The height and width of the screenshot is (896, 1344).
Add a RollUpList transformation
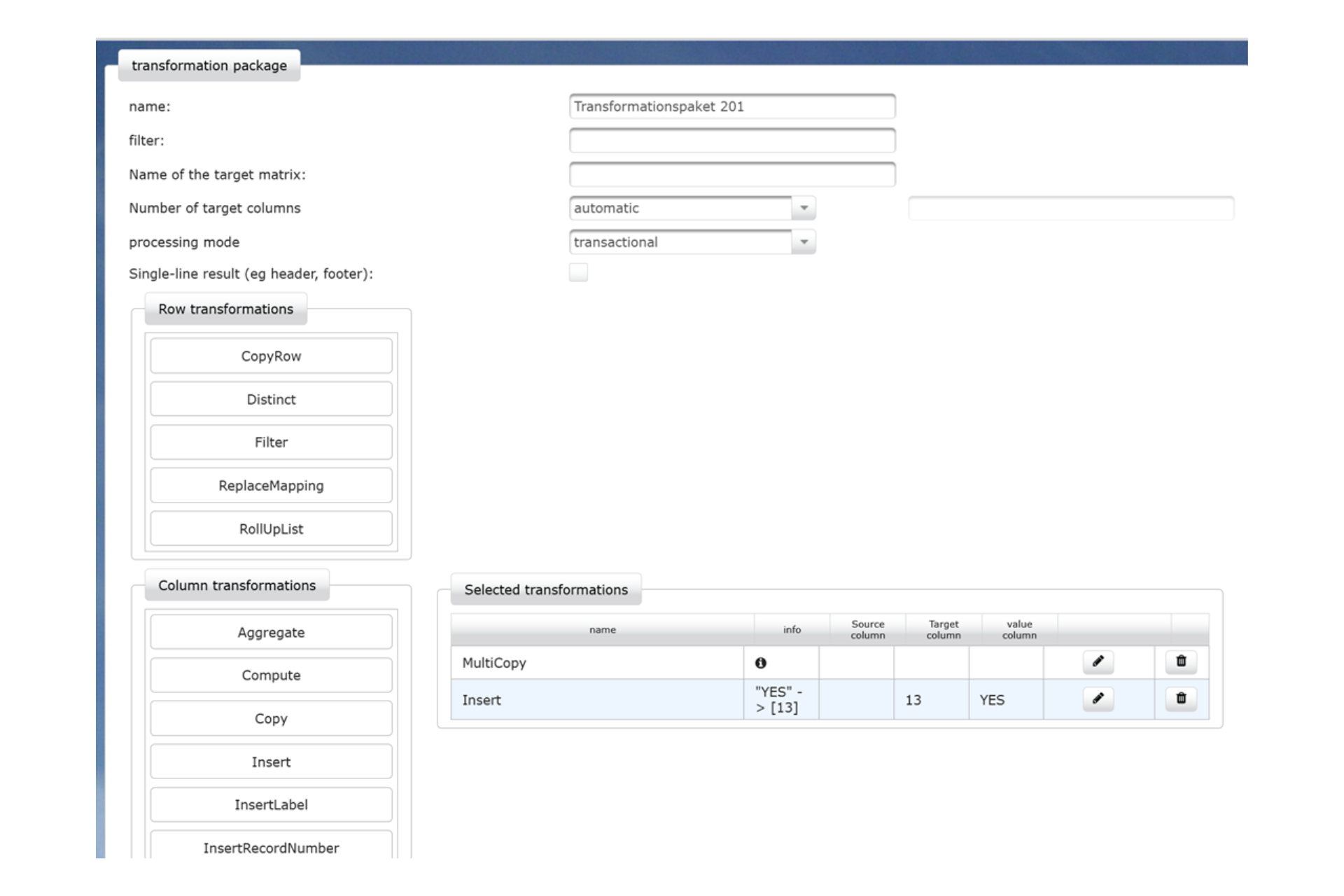coord(271,529)
